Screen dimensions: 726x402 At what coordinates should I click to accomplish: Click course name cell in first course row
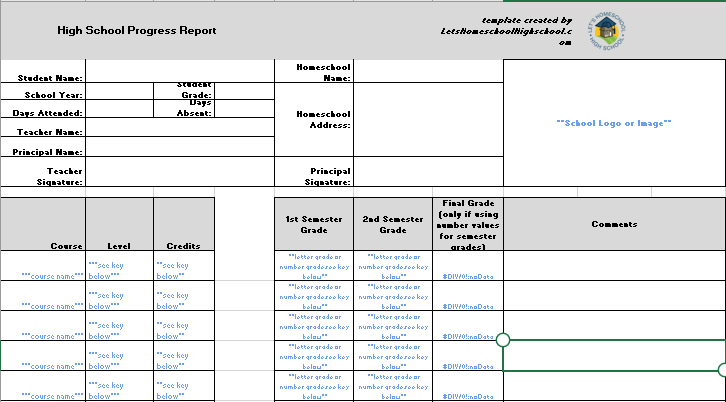(43, 266)
